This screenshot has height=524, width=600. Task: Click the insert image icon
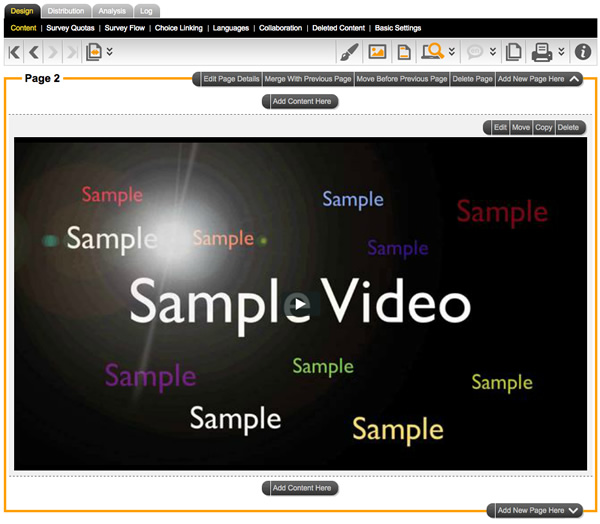tap(377, 52)
